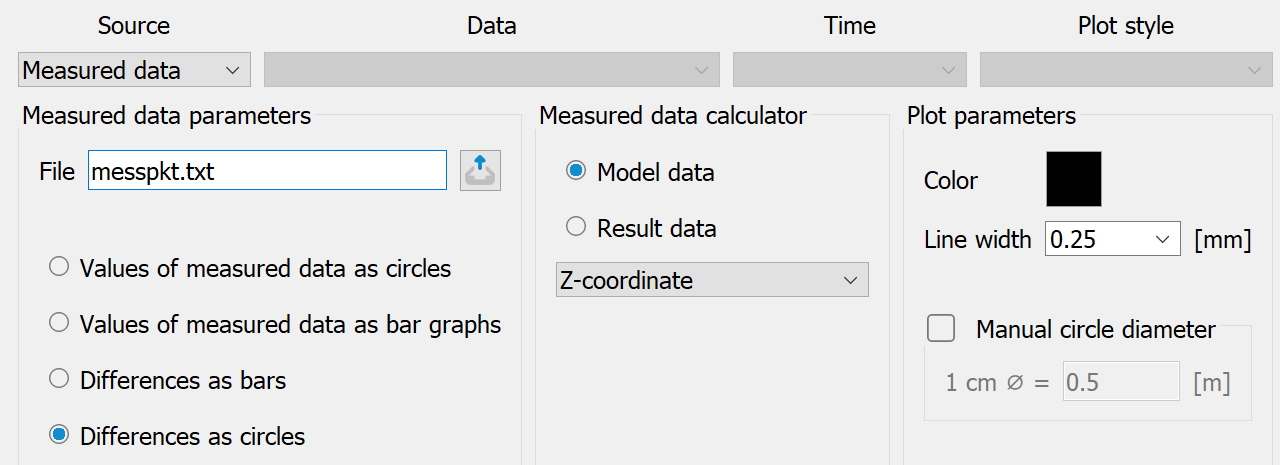The image size is (1280, 465).
Task: Click into the File input field messpkt.txt
Action: point(267,171)
